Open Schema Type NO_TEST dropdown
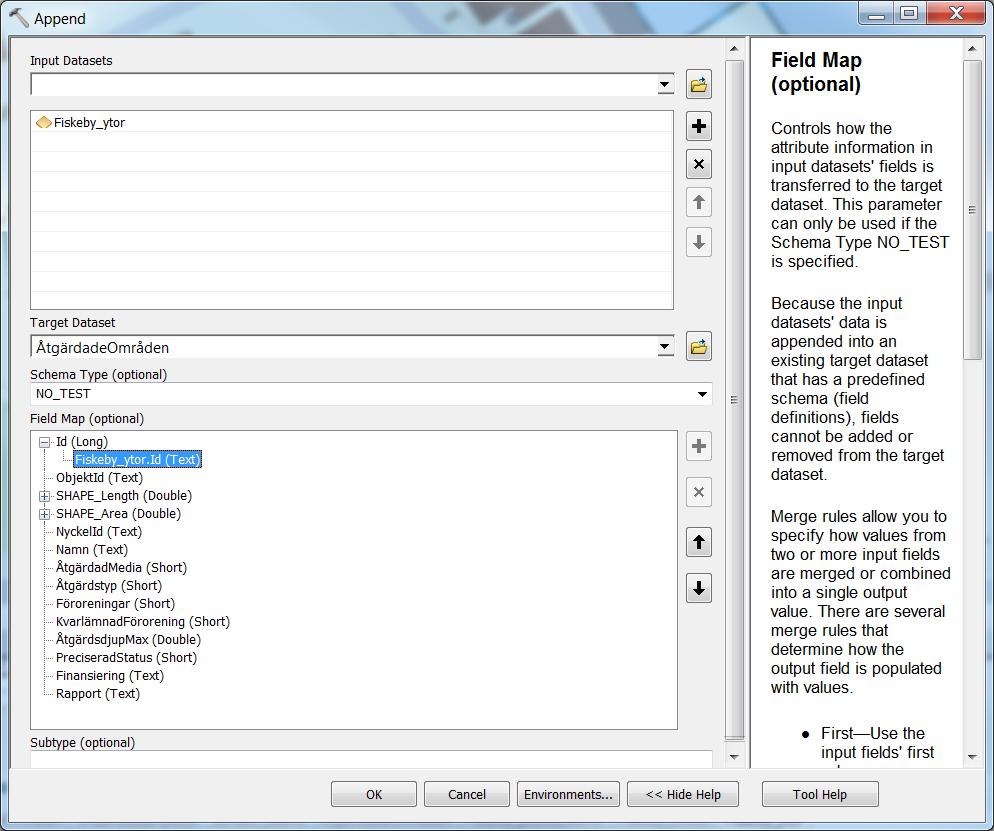This screenshot has height=831, width=994. click(x=702, y=394)
